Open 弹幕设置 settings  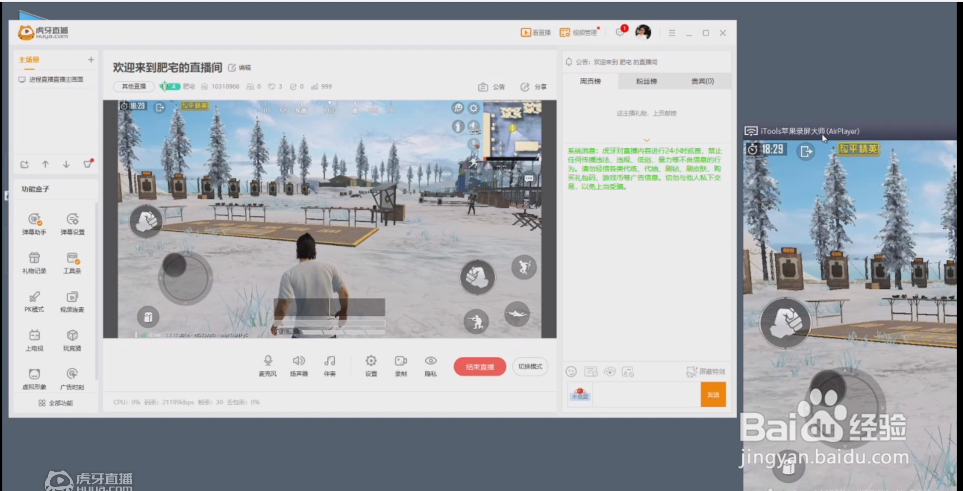(x=72, y=224)
